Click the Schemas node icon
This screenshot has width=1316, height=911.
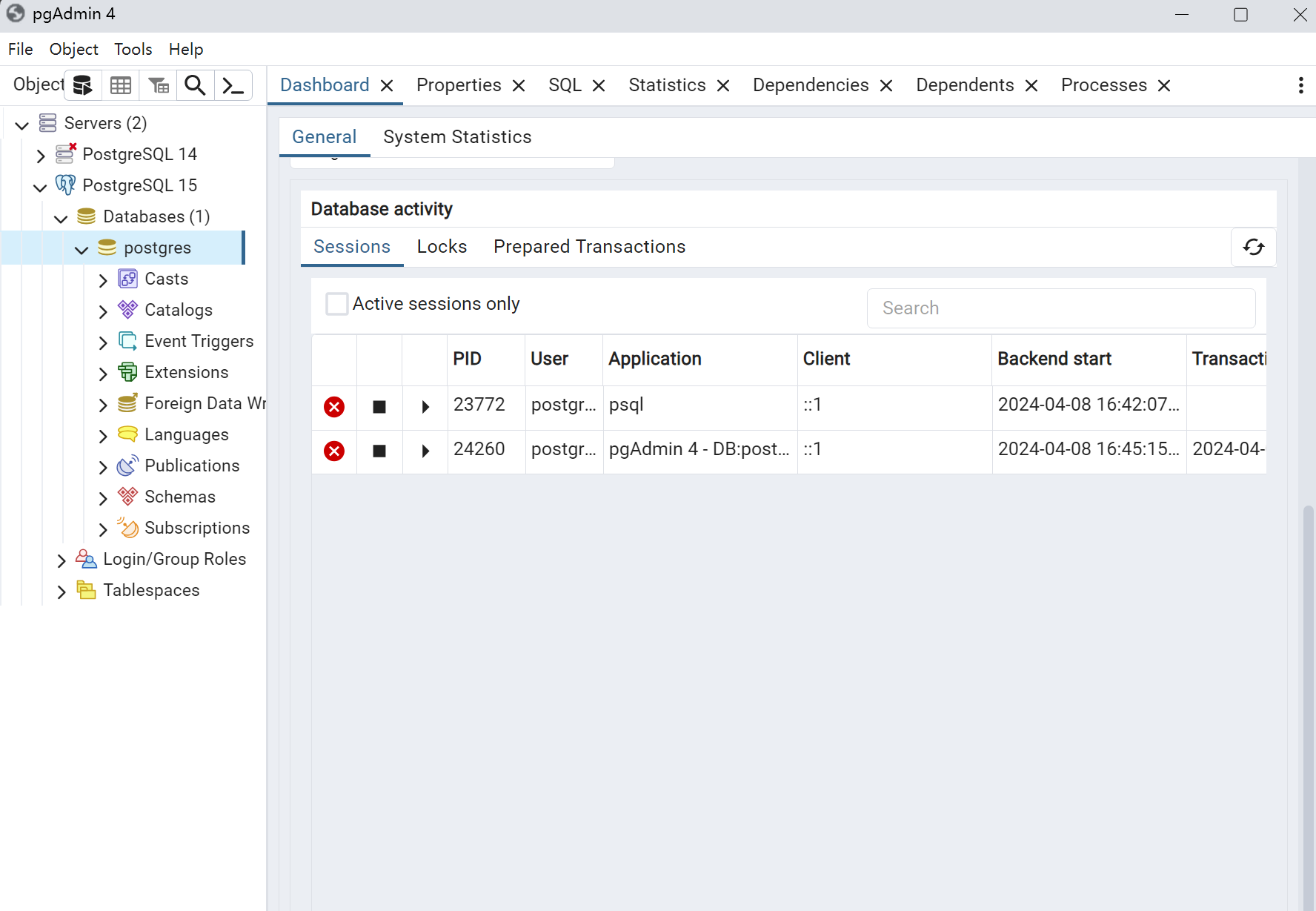(127, 497)
